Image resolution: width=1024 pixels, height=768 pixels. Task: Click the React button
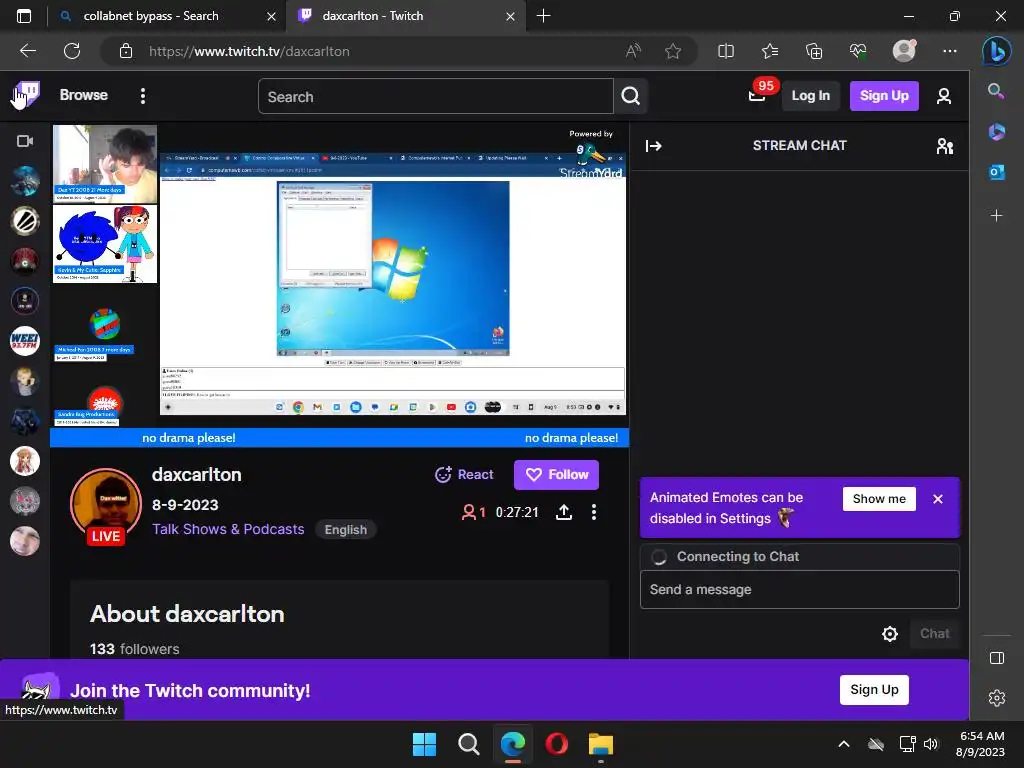click(464, 475)
